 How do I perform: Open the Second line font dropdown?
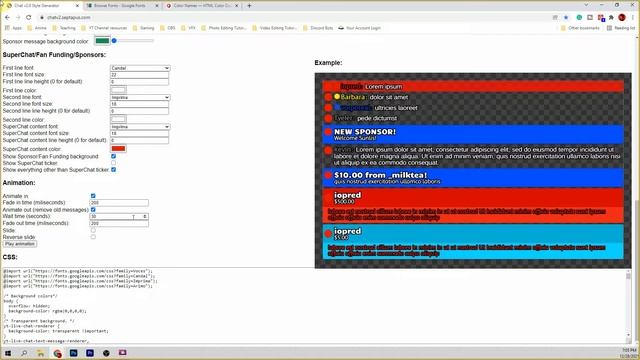click(140, 98)
